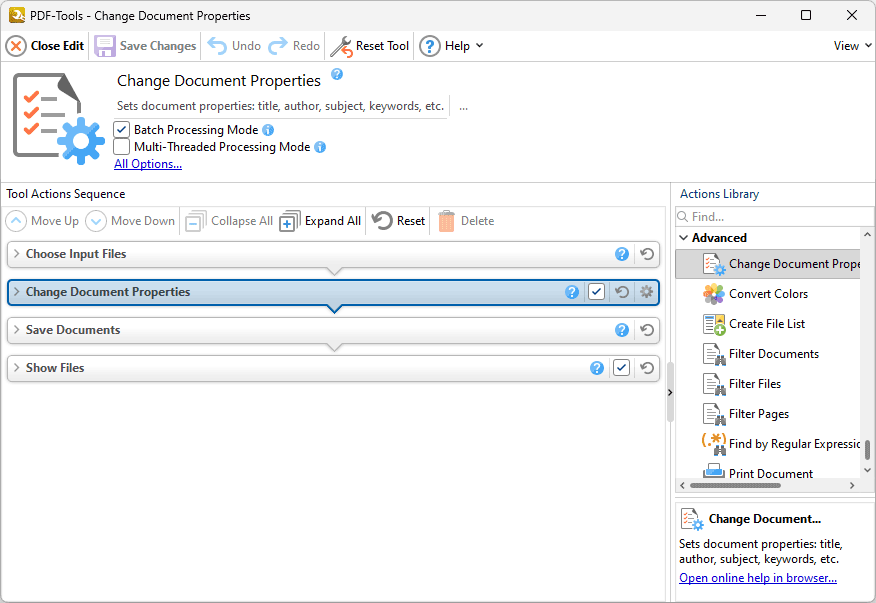Screen dimensions: 876x603
Task: Disable the Batch Processing Mode checkbox
Action: coord(122,130)
